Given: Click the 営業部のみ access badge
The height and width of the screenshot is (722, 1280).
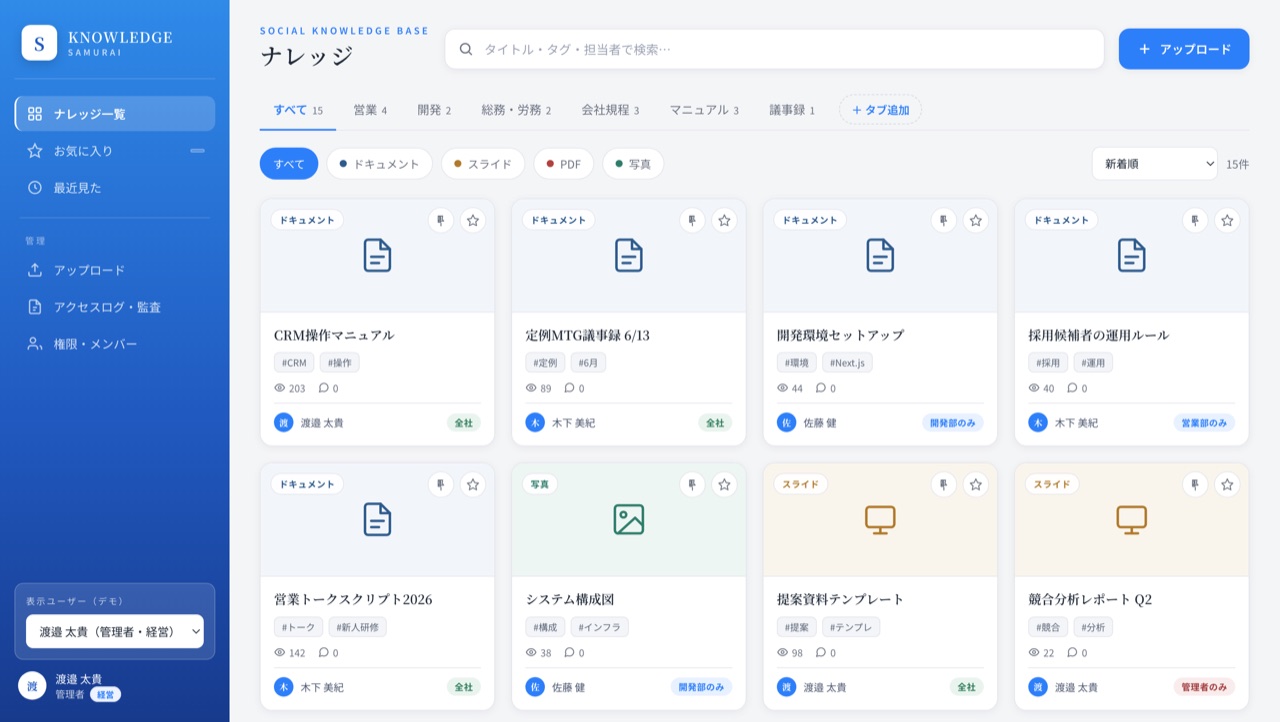Looking at the screenshot, I should tap(1204, 423).
